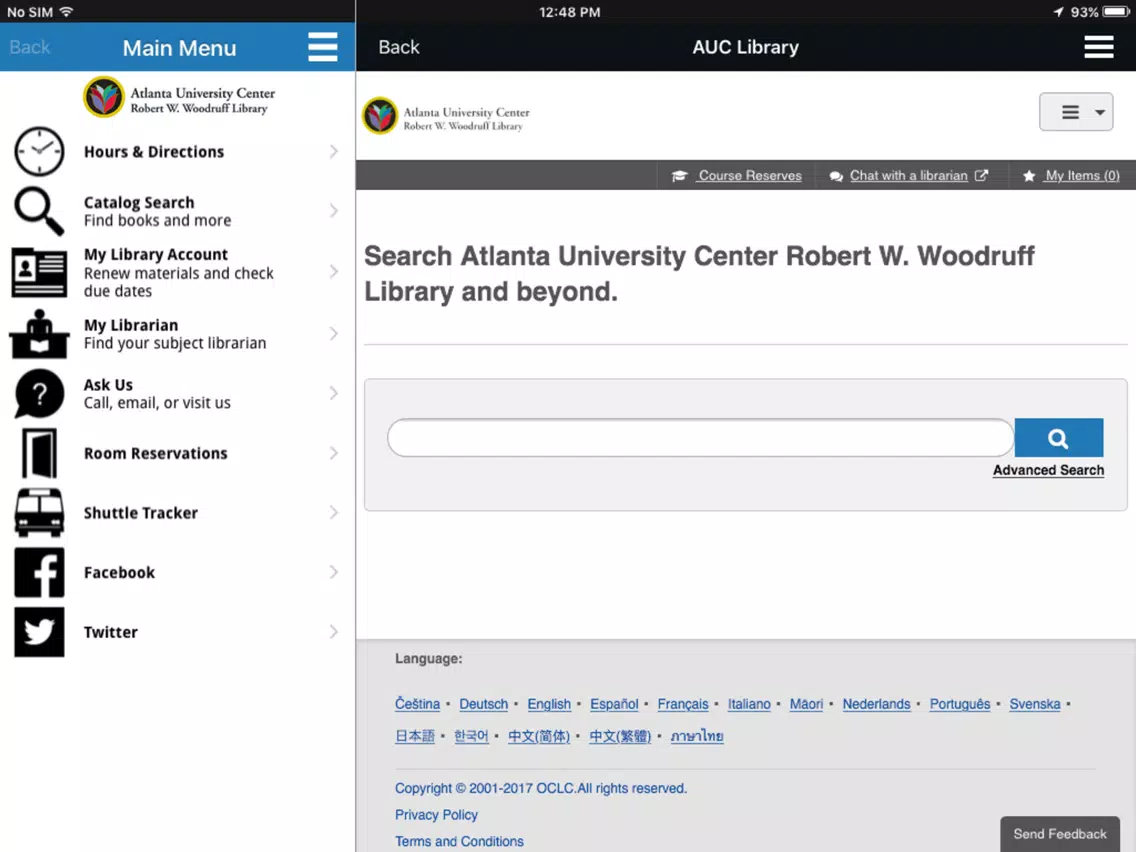Go Back in the AUC Library header
The height and width of the screenshot is (852, 1136).
tap(398, 47)
